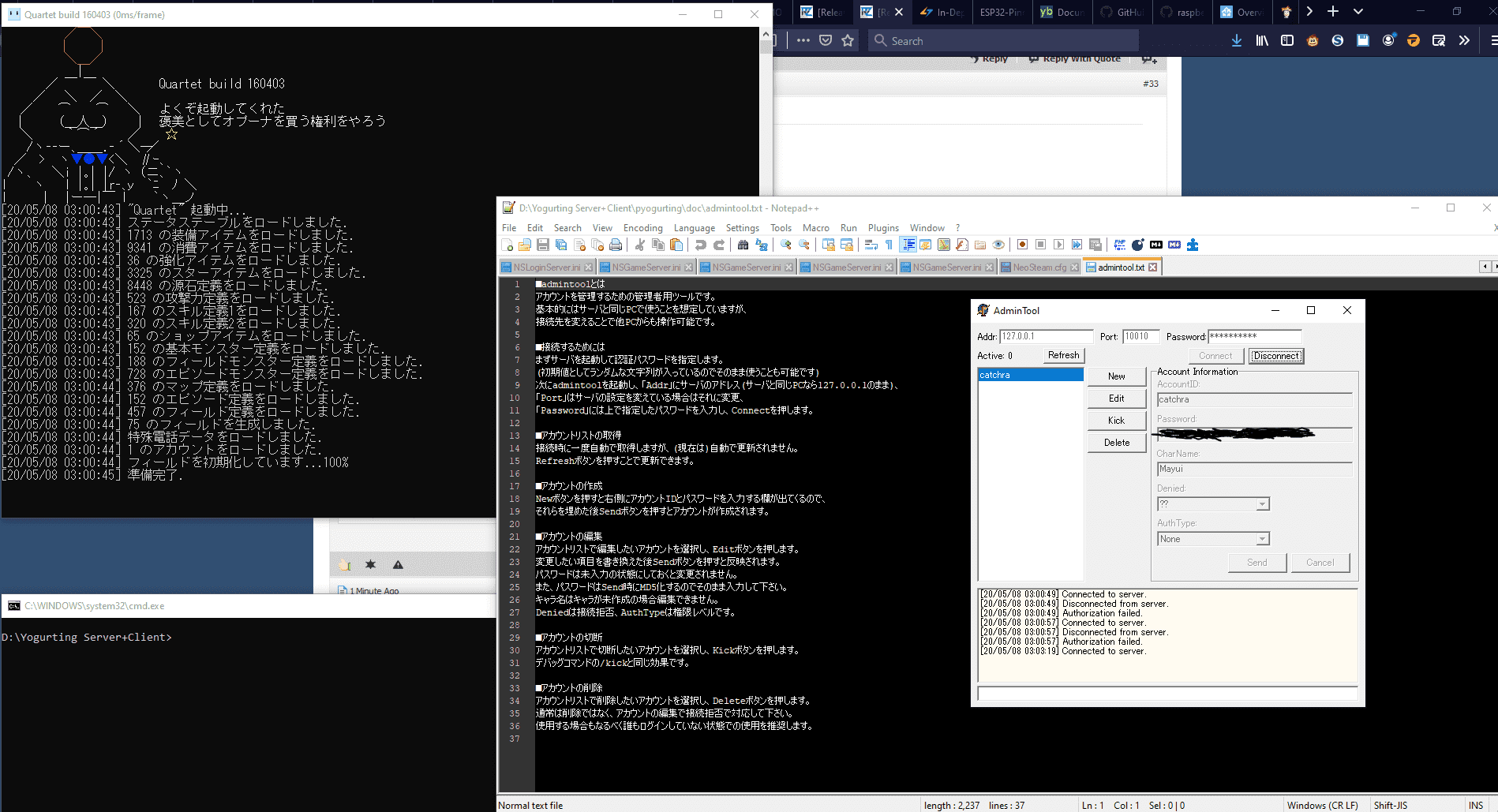Click the Zoom Out magnifier icon
Screen dimensions: 1498x812
[x=804, y=245]
